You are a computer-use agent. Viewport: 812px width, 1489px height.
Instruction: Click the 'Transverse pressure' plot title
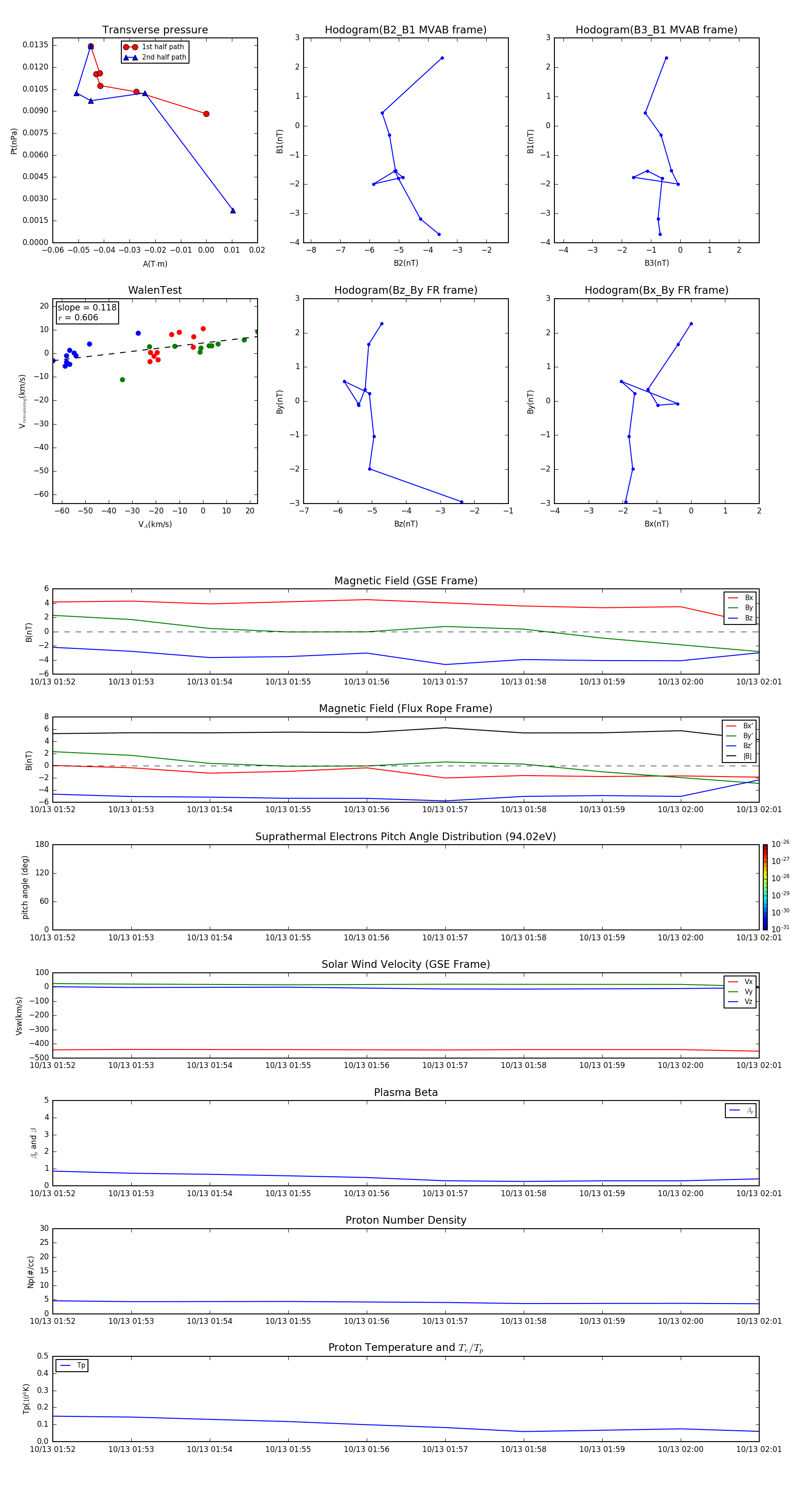tap(155, 30)
